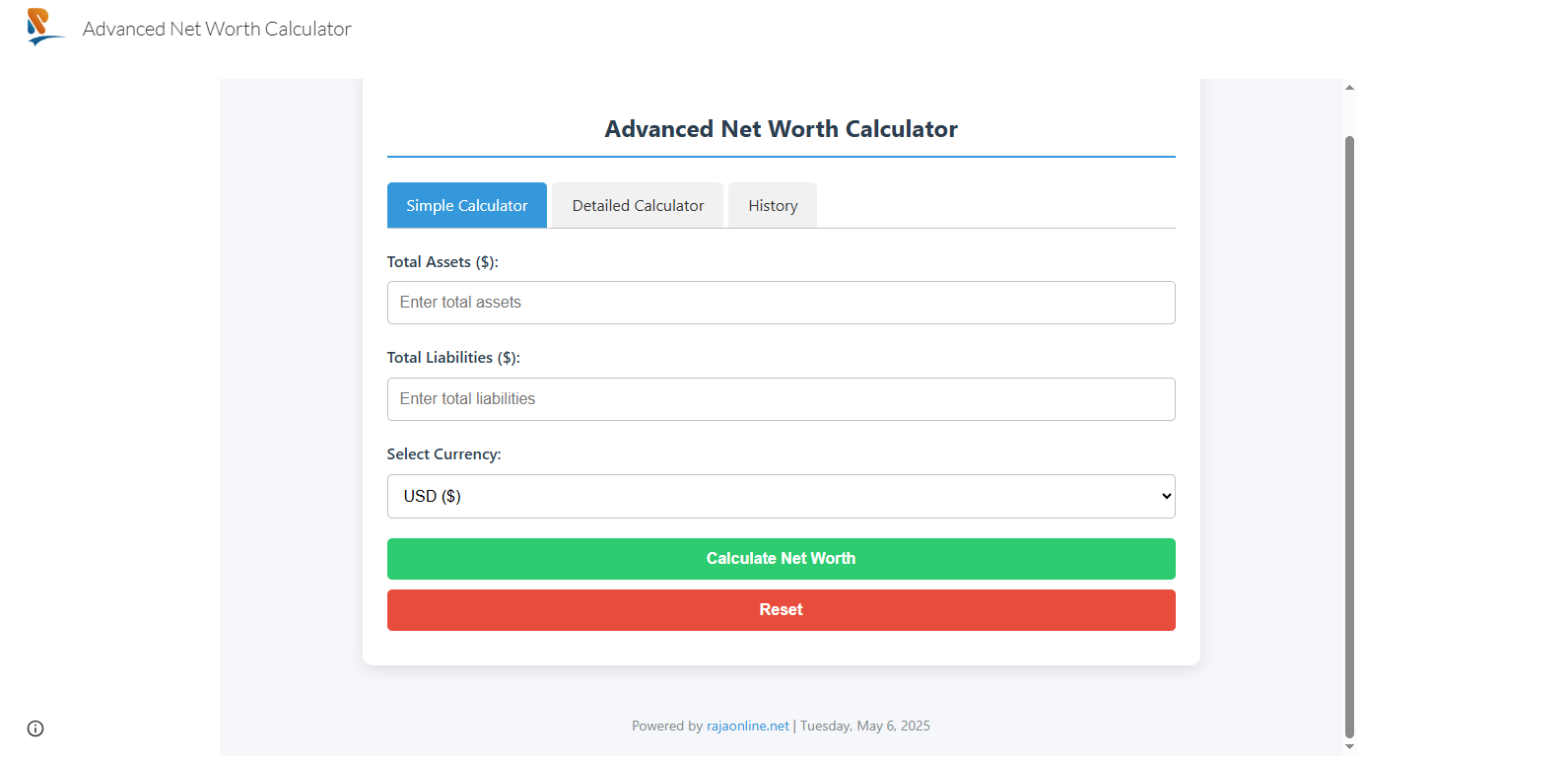
Task: Switch to the Simple Calculator tab
Action: coord(467,205)
